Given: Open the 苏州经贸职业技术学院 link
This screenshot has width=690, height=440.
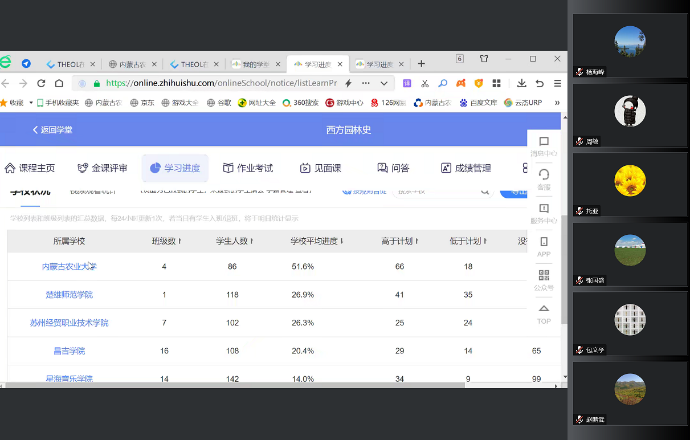Looking at the screenshot, I should [x=70, y=323].
